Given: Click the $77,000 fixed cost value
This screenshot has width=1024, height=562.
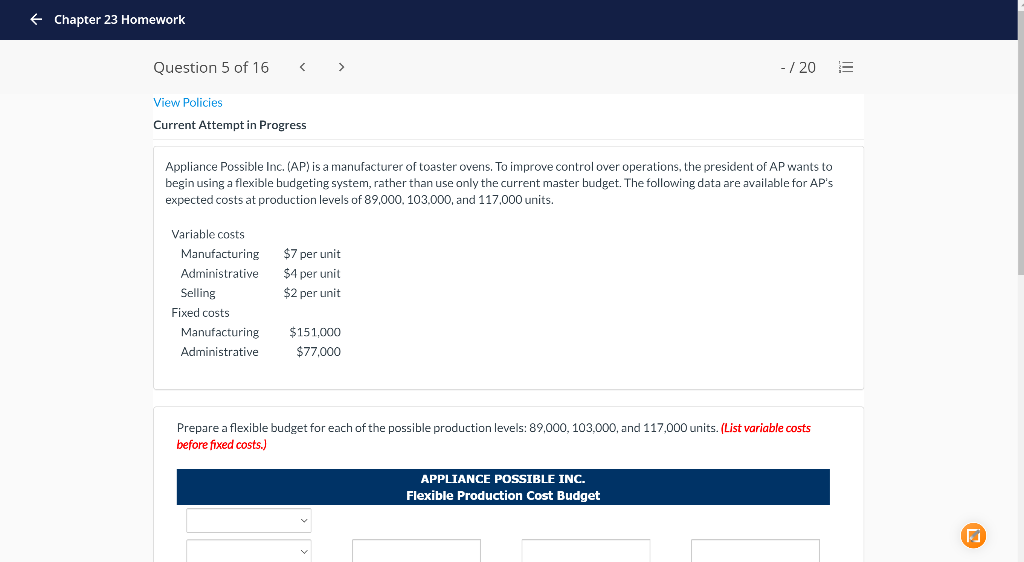Looking at the screenshot, I should click(318, 352).
